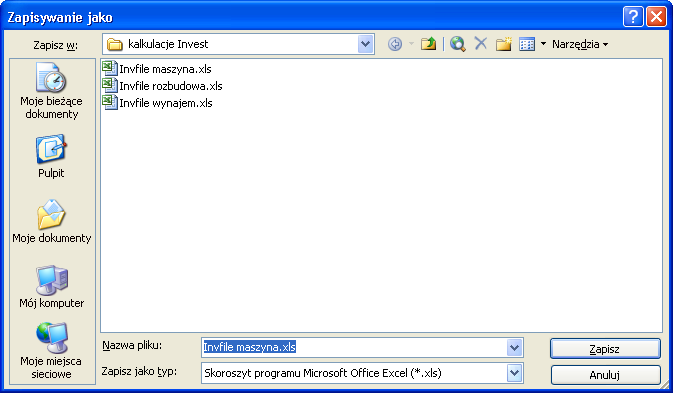
Task: Open Moje bieżące dokumenty shortcut
Action: pyautogui.click(x=52, y=91)
